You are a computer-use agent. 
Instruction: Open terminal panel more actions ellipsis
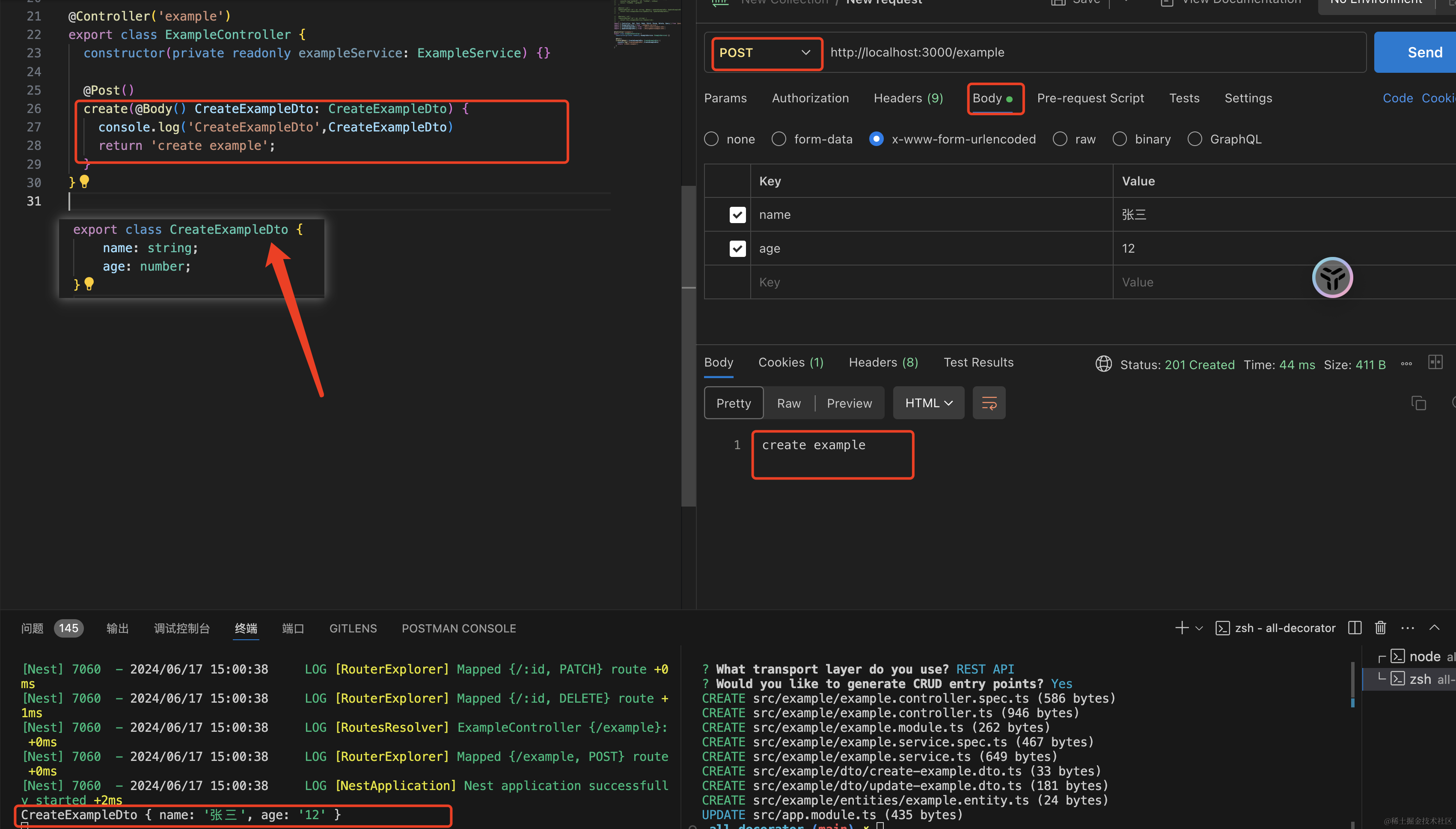click(x=1408, y=628)
